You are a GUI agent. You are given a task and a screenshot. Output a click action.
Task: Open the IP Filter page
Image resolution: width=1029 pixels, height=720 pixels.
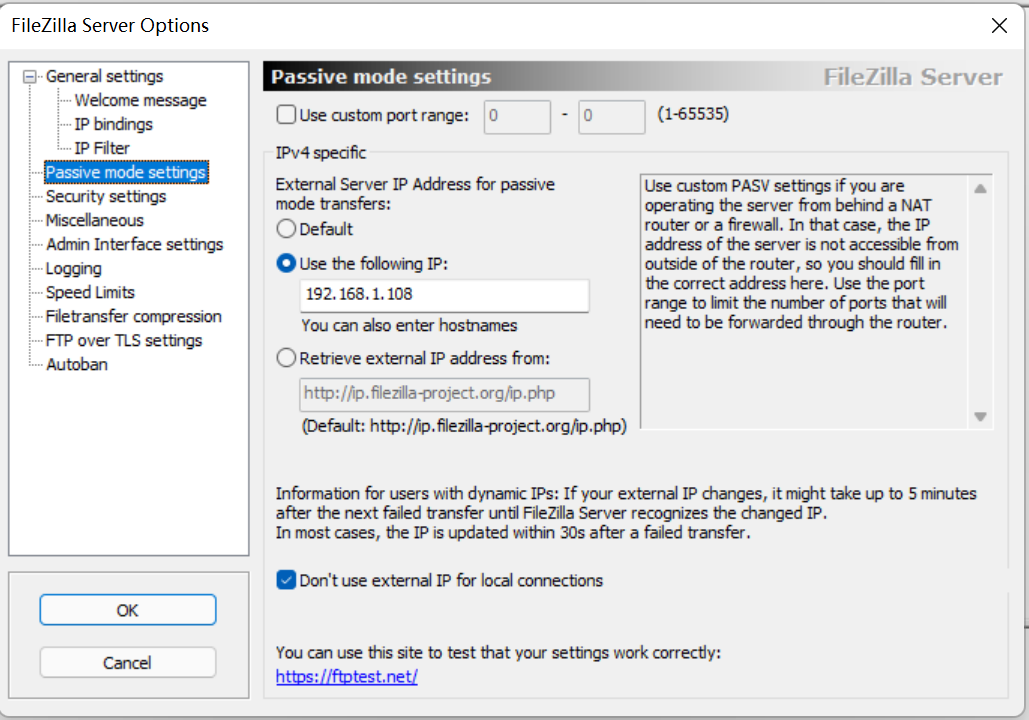click(102, 148)
